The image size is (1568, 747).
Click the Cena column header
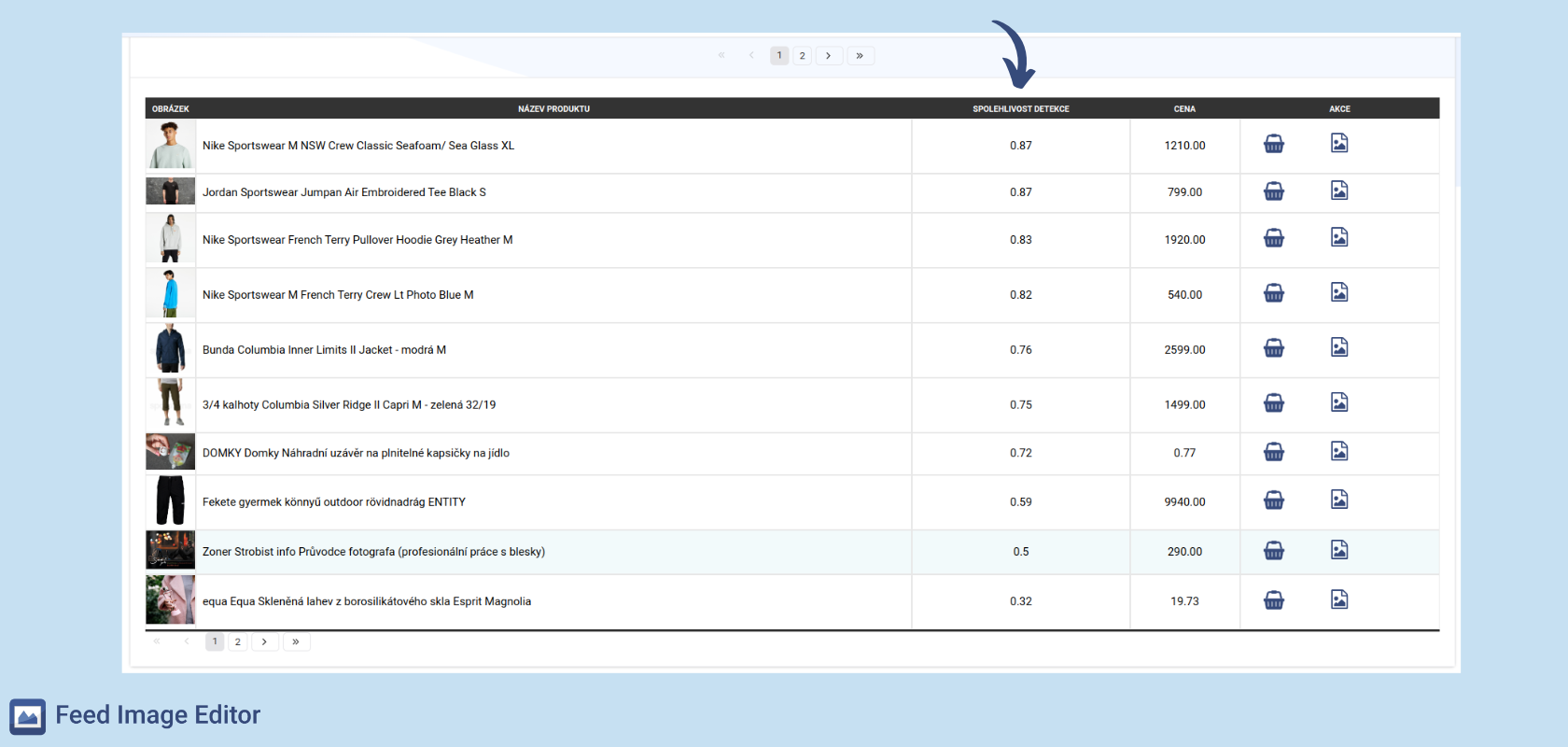coord(1184,109)
